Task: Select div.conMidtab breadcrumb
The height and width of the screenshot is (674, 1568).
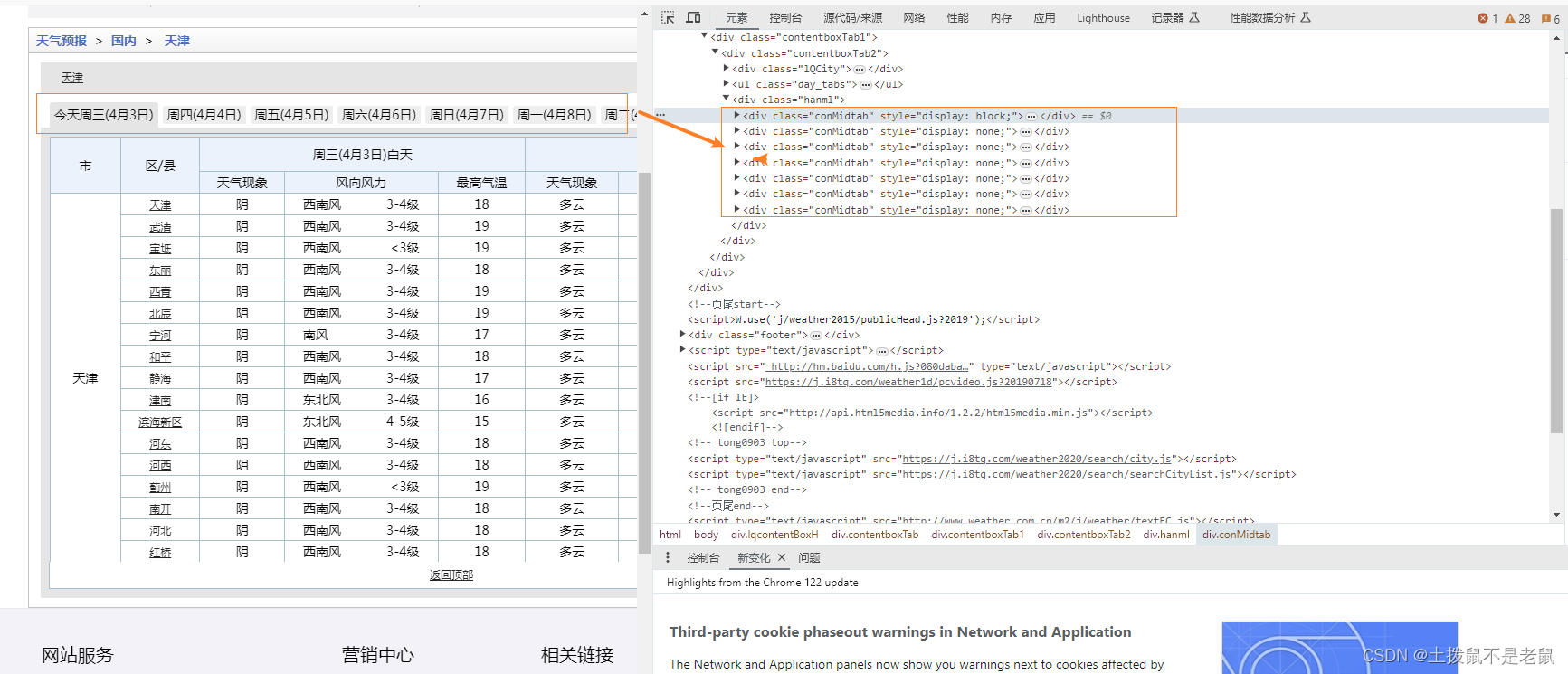Action: [x=1236, y=535]
